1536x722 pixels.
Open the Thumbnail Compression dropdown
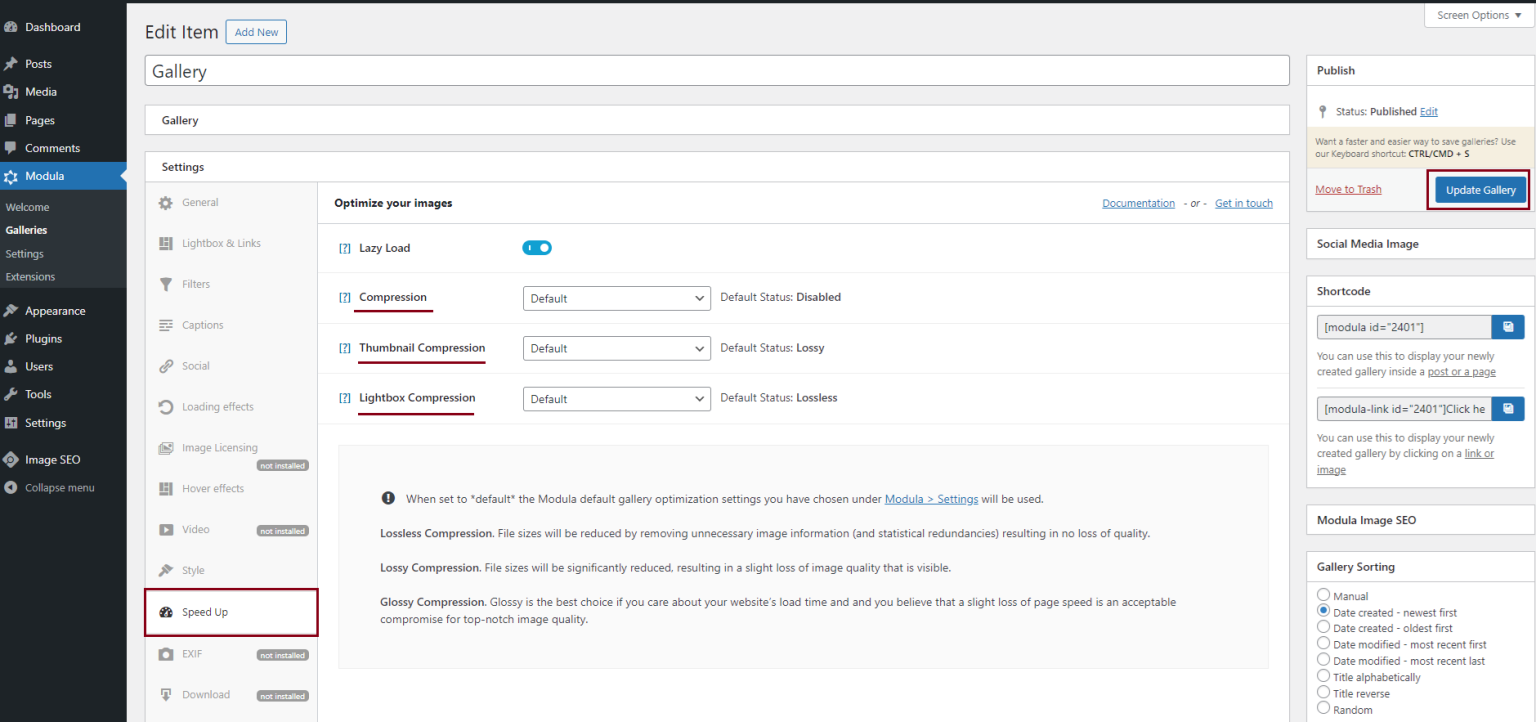pyautogui.click(x=616, y=348)
